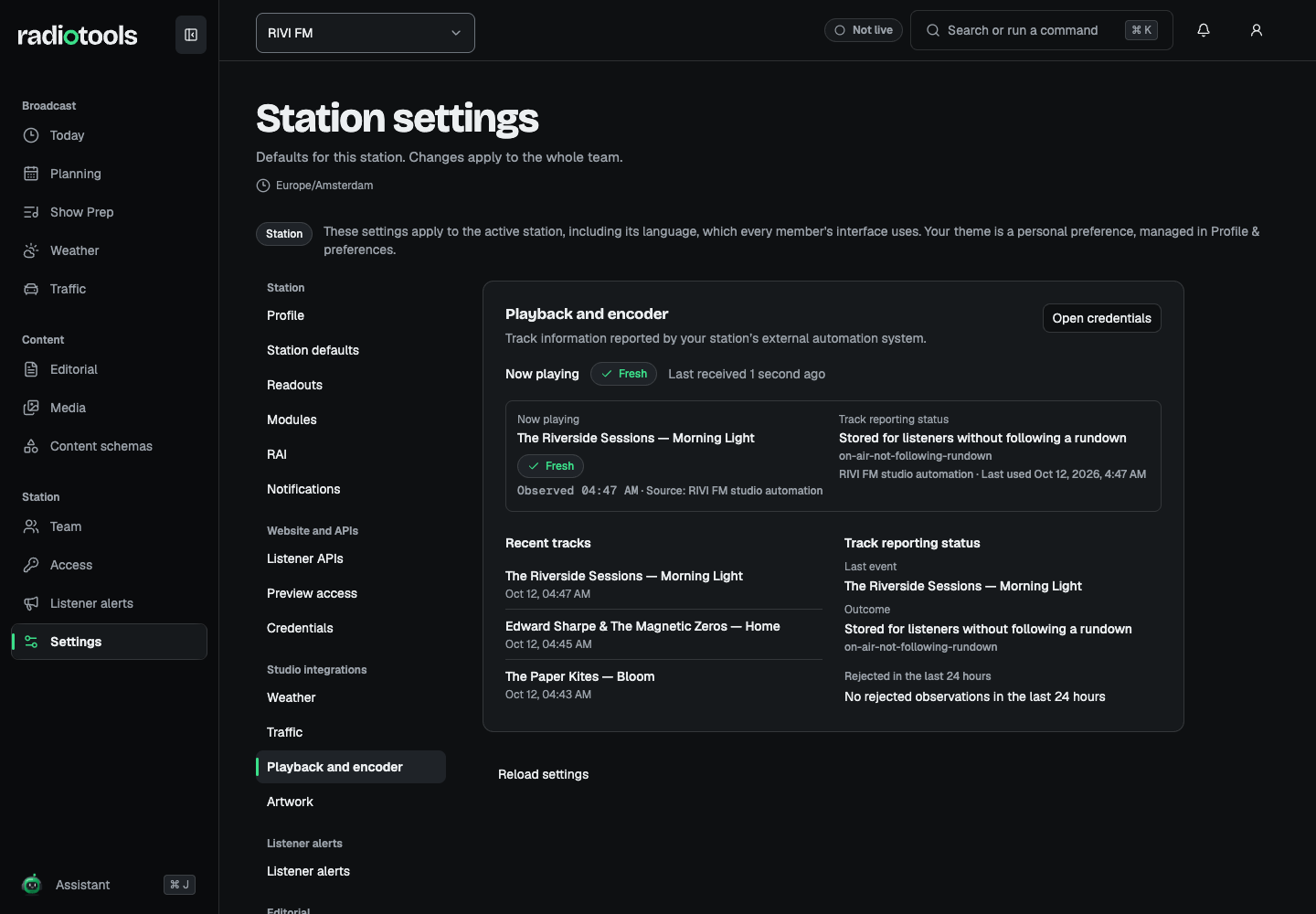Click the Traffic car icon in sidebar
The image size is (1316, 914).
(x=31, y=289)
